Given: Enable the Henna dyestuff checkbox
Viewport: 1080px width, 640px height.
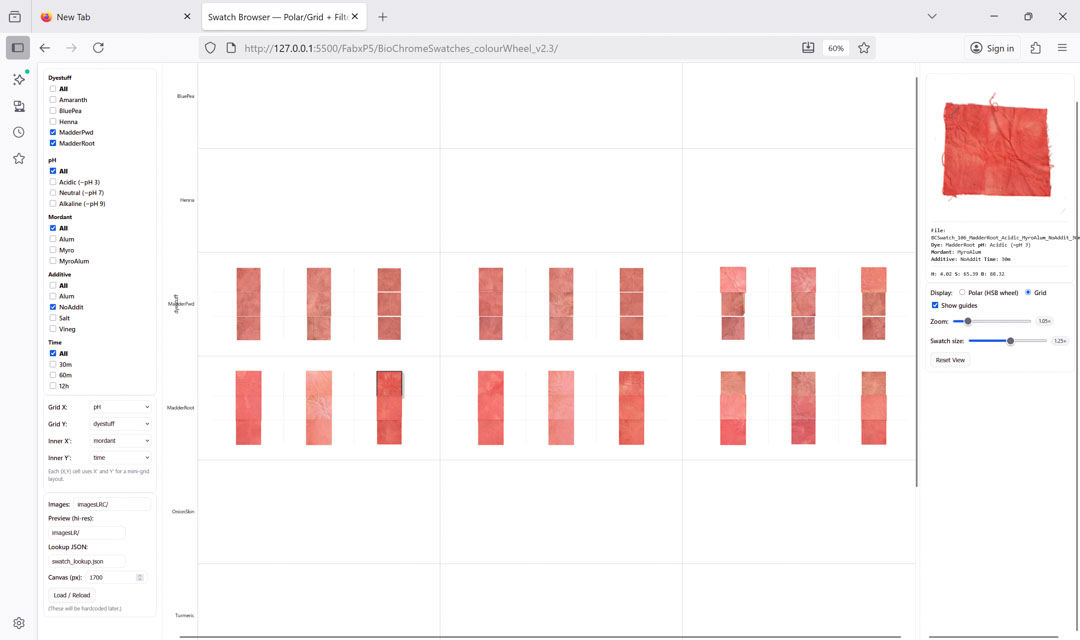Looking at the screenshot, I should pos(53,122).
